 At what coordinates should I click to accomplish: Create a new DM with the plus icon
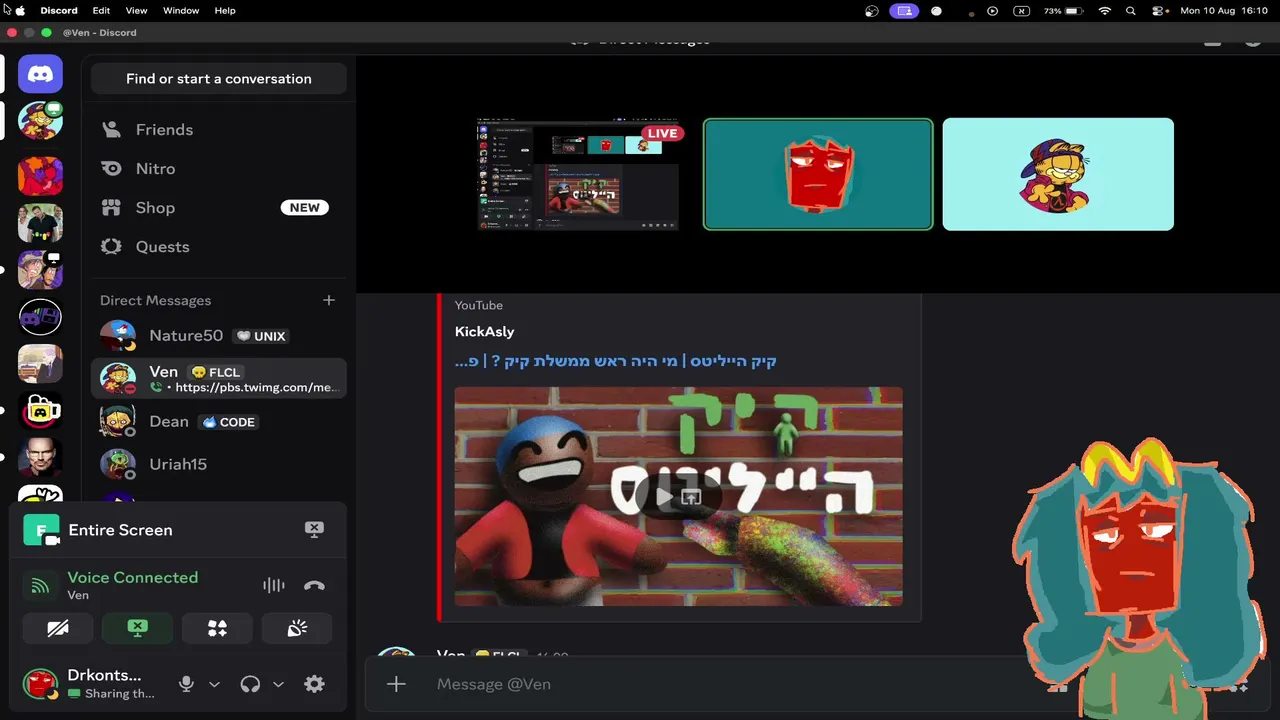(x=329, y=300)
